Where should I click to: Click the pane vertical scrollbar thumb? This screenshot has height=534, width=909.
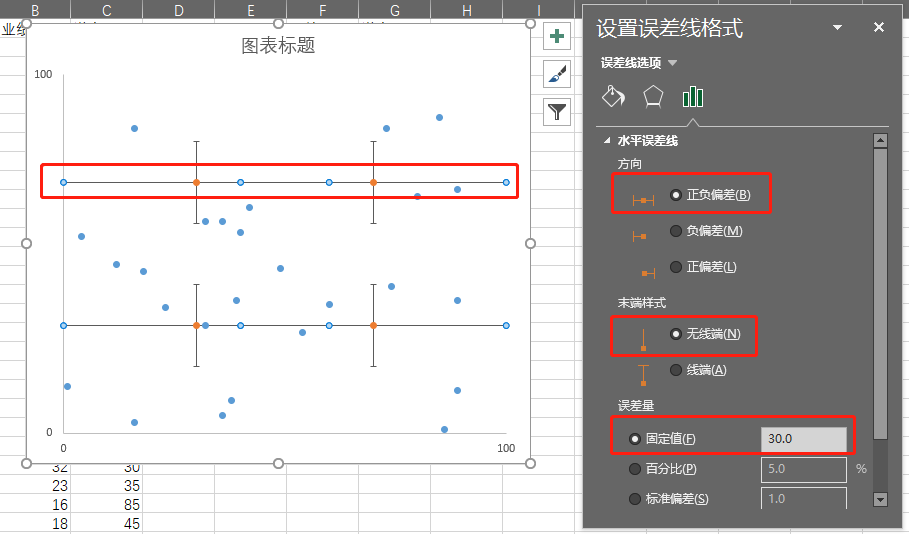tap(880, 293)
